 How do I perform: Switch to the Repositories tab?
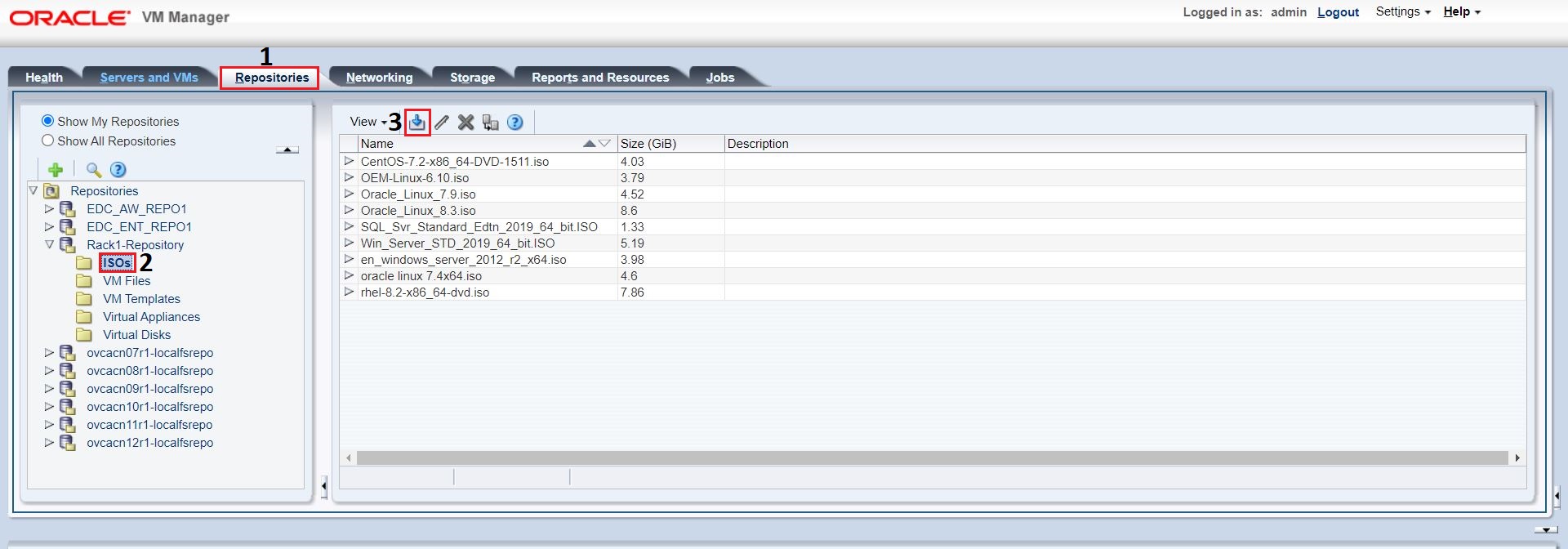(272, 78)
